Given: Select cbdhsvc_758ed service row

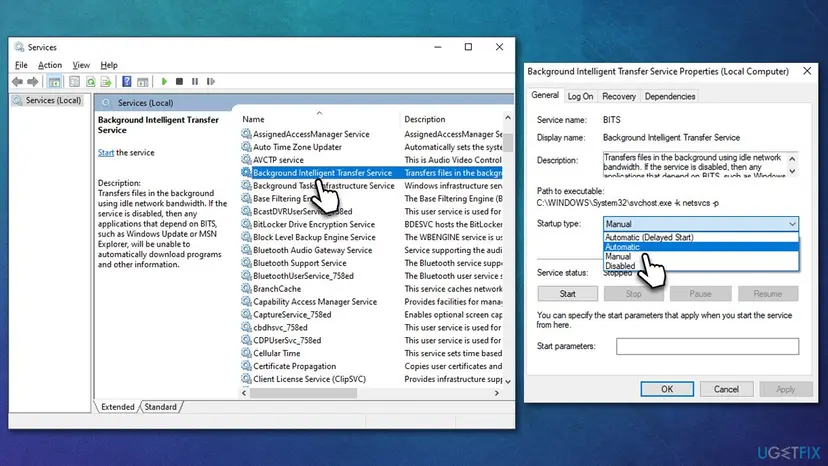Looking at the screenshot, I should point(371,328).
